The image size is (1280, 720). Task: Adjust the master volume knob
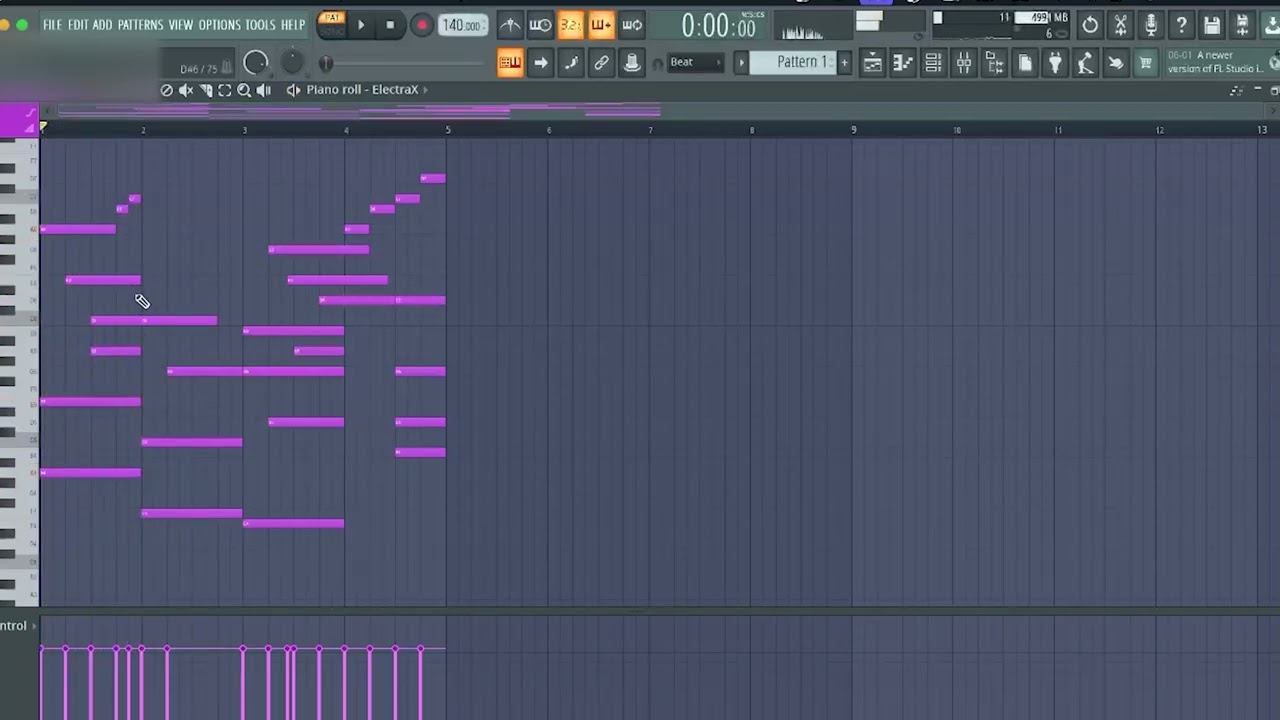[256, 63]
